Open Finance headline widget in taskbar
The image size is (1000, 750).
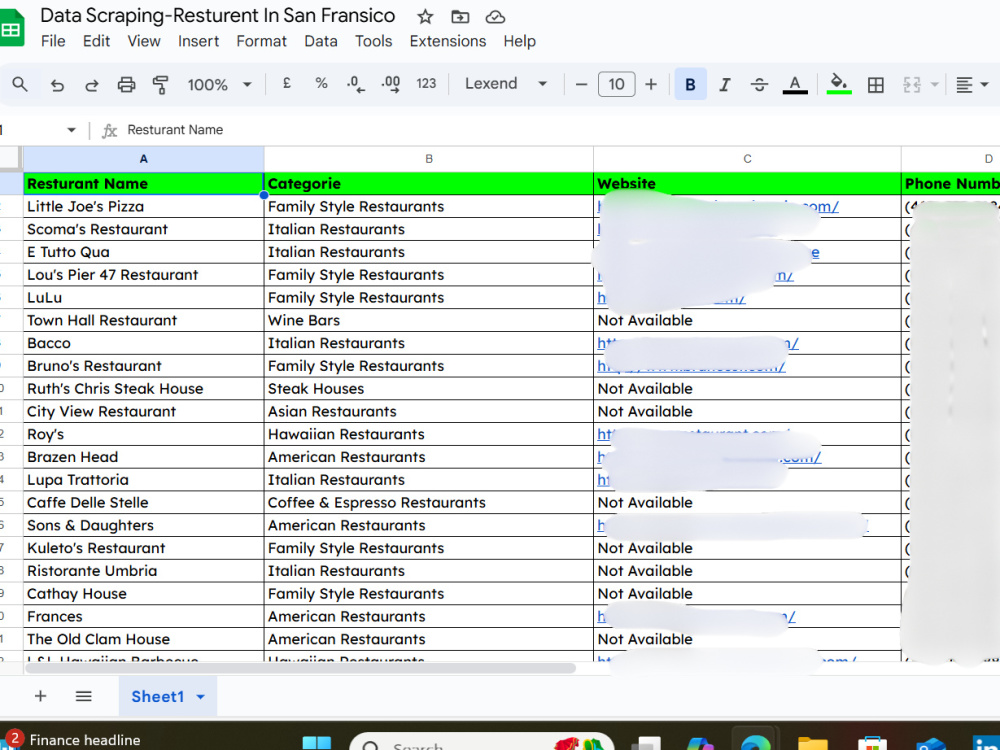tap(70, 740)
